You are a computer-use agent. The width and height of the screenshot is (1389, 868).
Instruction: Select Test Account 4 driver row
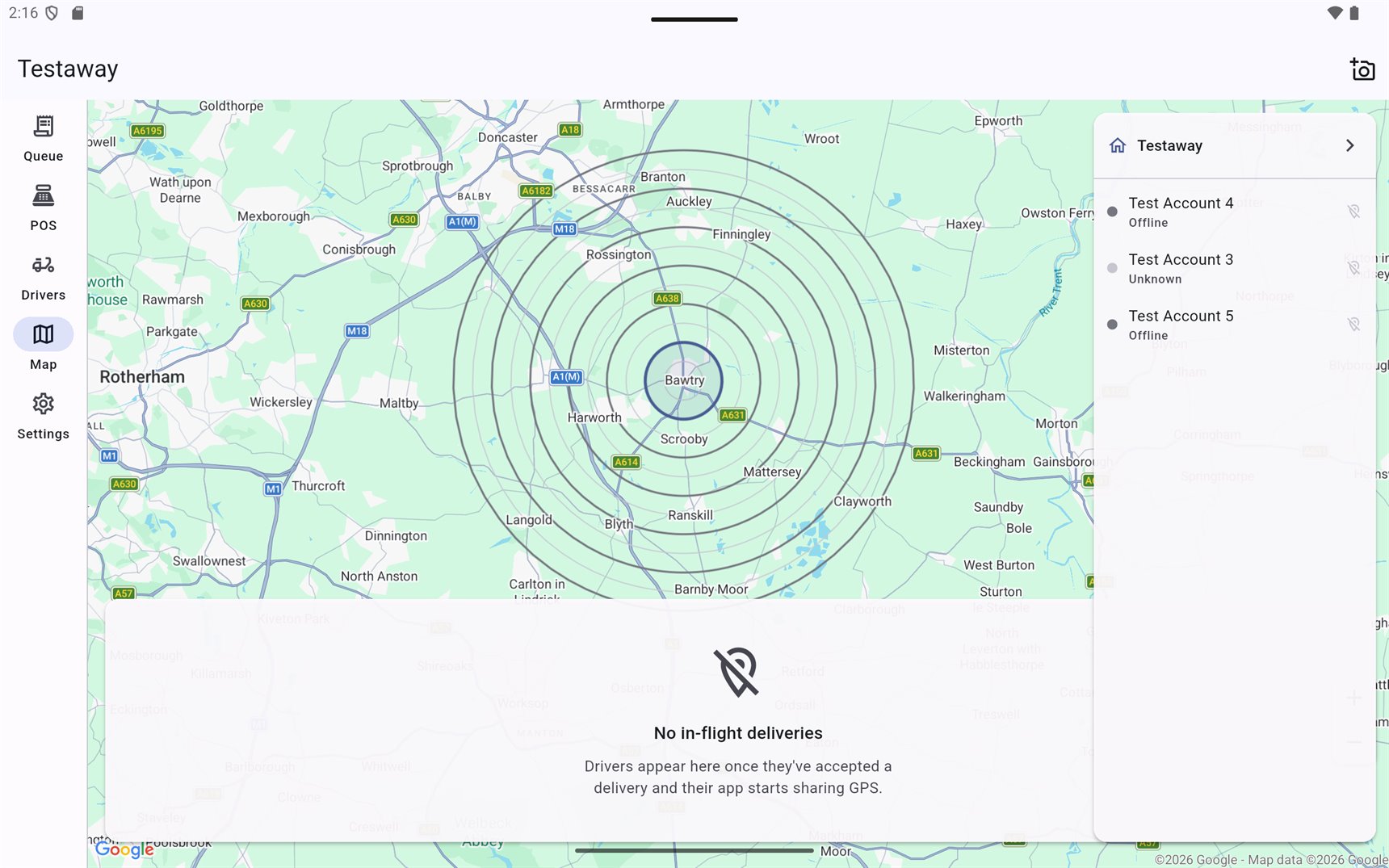pos(1235,212)
